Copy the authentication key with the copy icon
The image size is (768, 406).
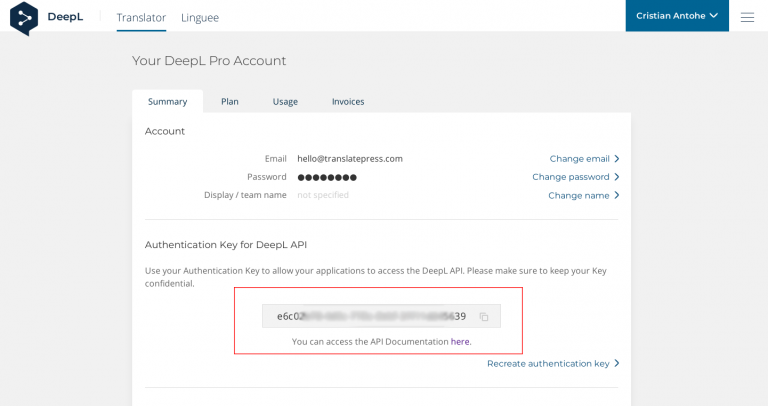[x=484, y=317]
